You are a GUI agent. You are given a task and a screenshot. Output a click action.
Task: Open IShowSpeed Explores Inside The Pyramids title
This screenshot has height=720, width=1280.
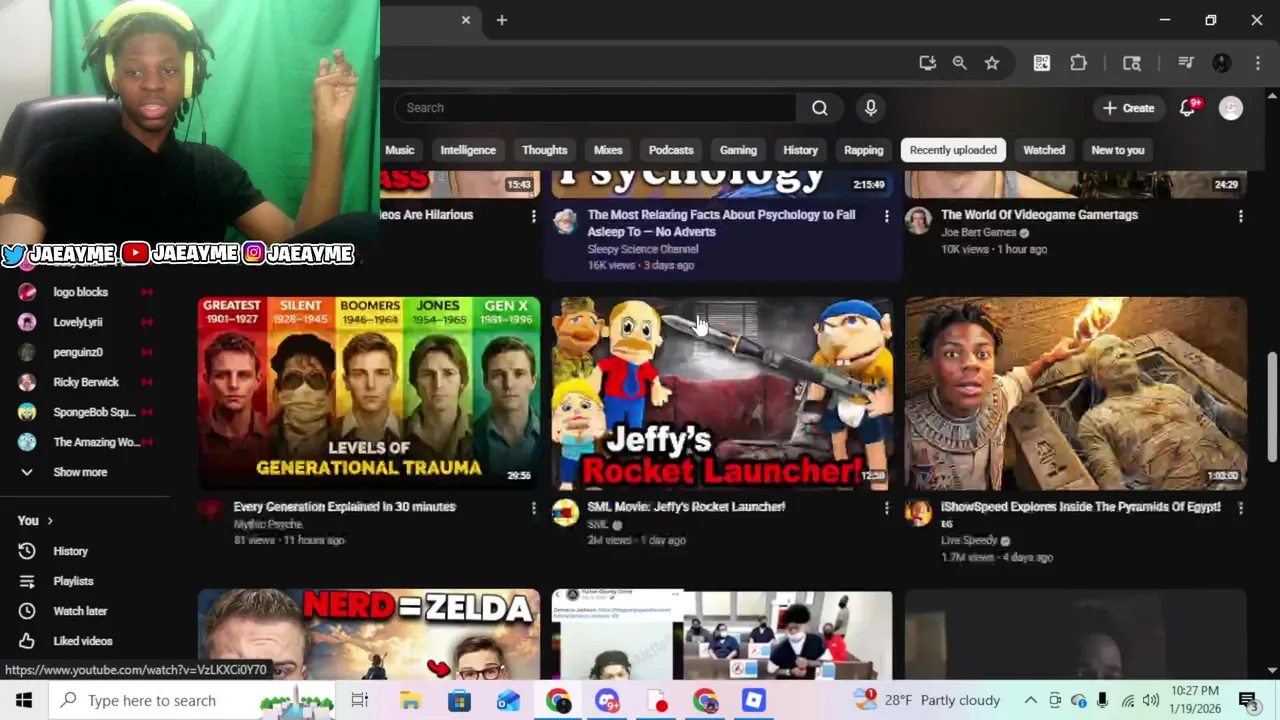pos(1081,507)
